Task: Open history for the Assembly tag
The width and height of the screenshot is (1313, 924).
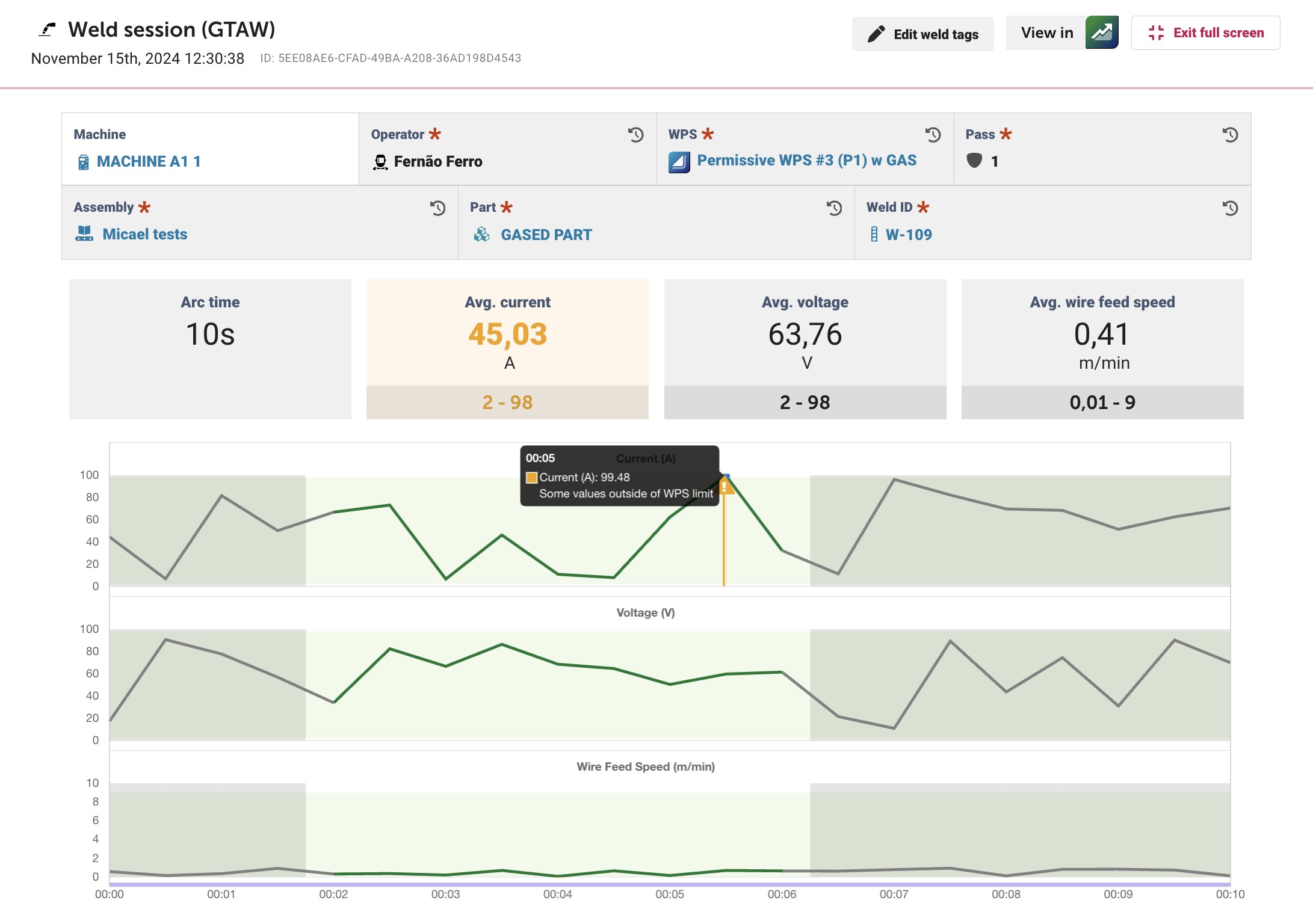Action: [x=437, y=208]
